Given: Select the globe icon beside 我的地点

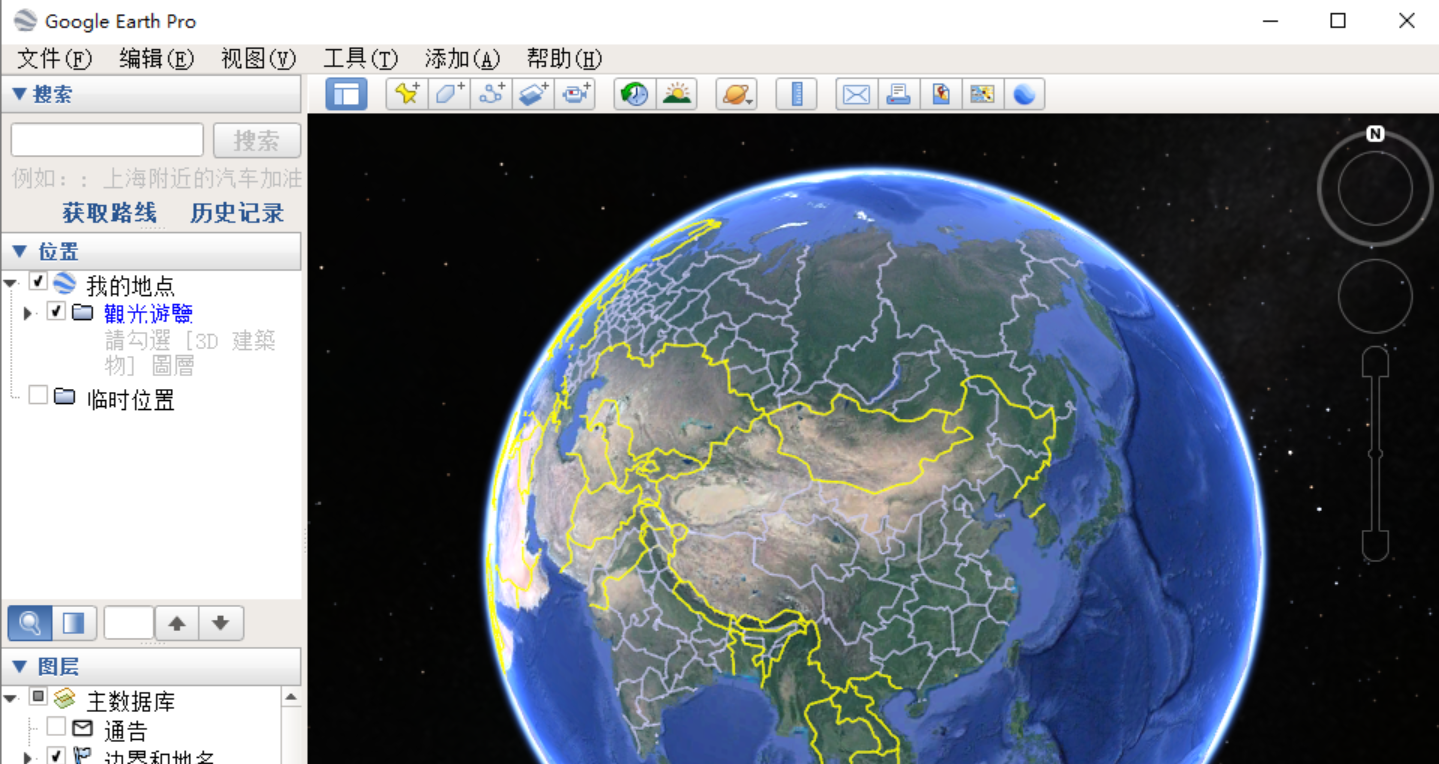Looking at the screenshot, I should (x=64, y=283).
